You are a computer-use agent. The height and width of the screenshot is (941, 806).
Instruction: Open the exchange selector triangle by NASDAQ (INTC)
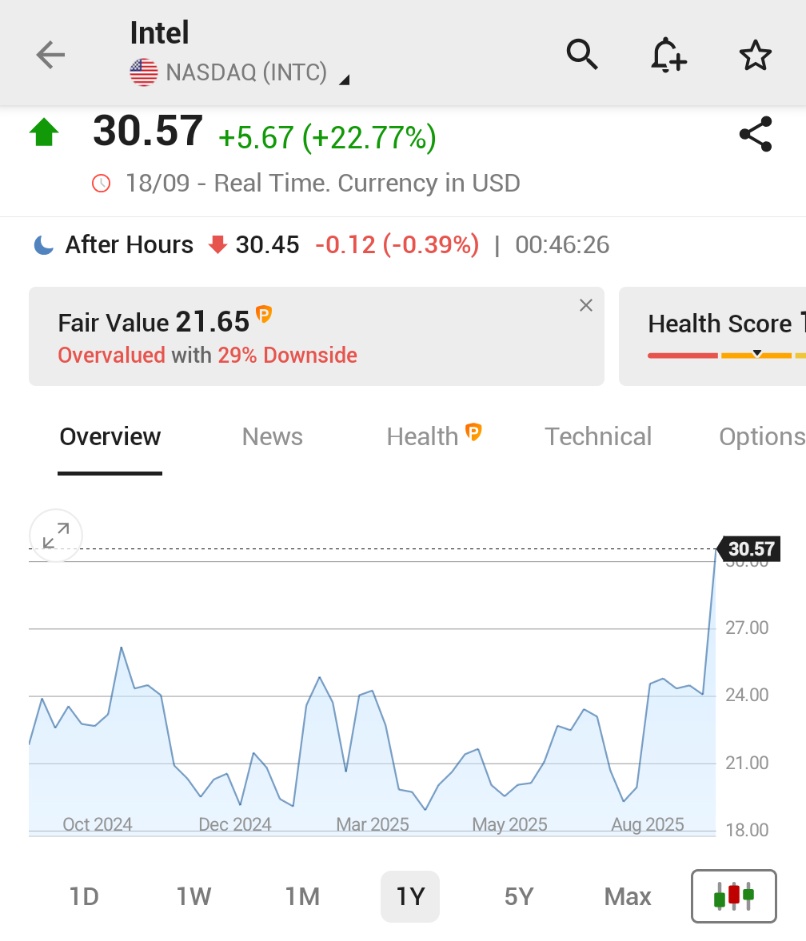coord(344,80)
